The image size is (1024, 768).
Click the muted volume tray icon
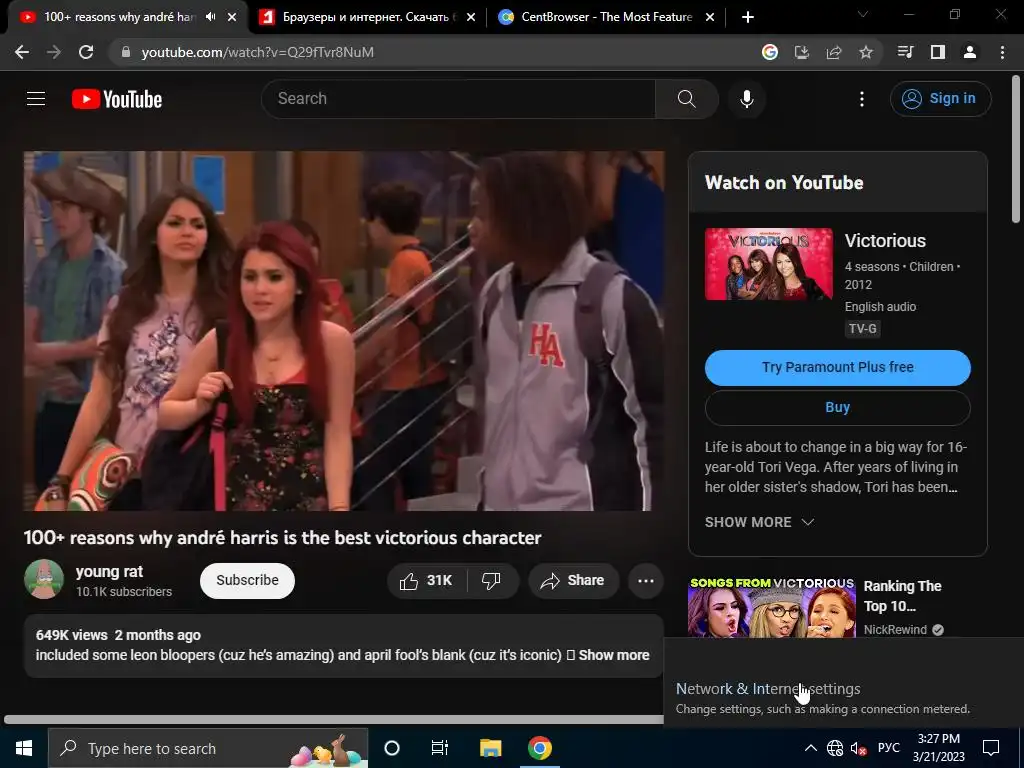tap(858, 748)
